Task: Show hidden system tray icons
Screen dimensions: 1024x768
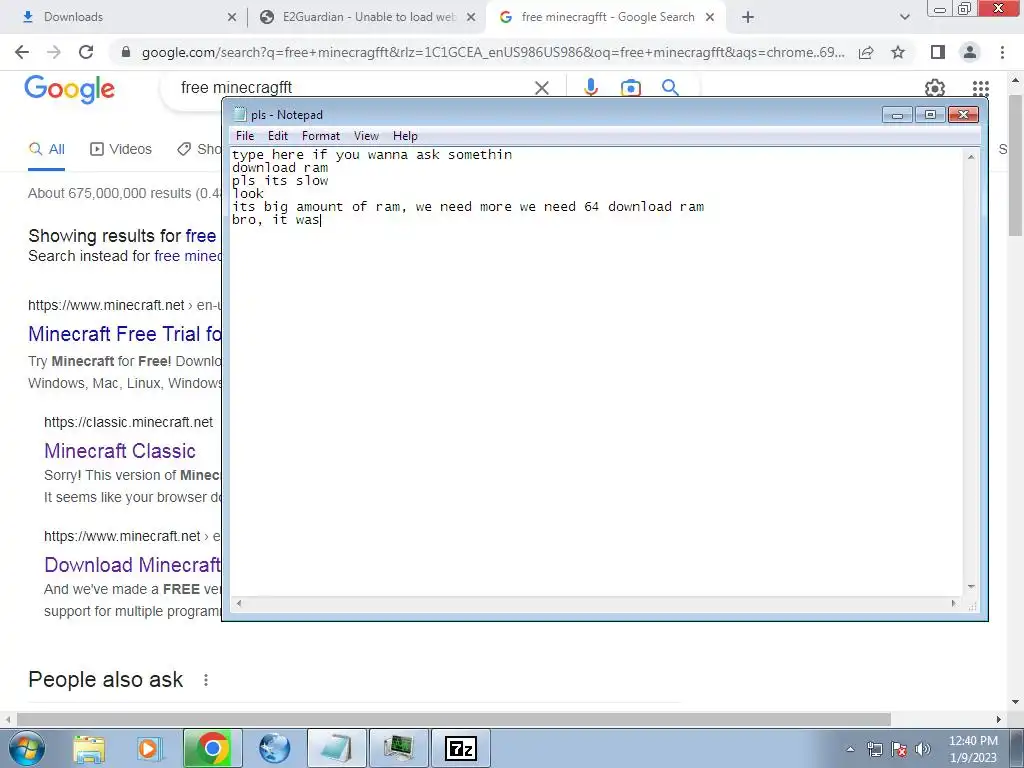Action: pyautogui.click(x=850, y=749)
